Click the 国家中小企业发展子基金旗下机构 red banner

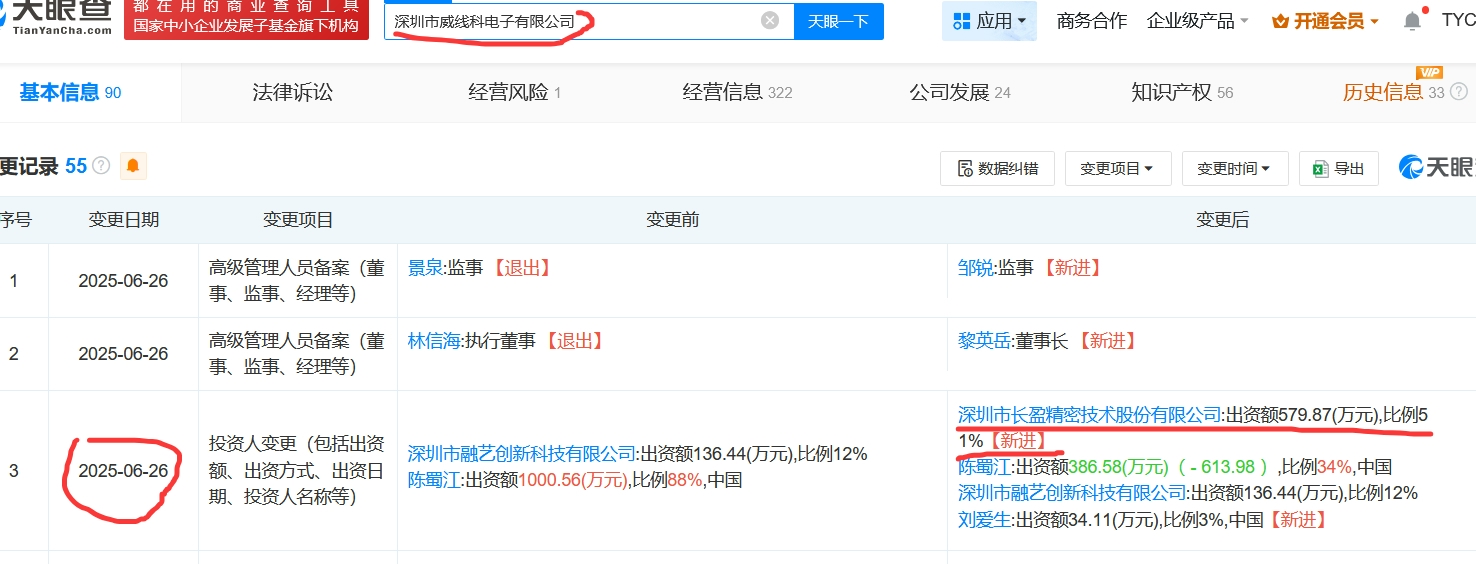[246, 20]
